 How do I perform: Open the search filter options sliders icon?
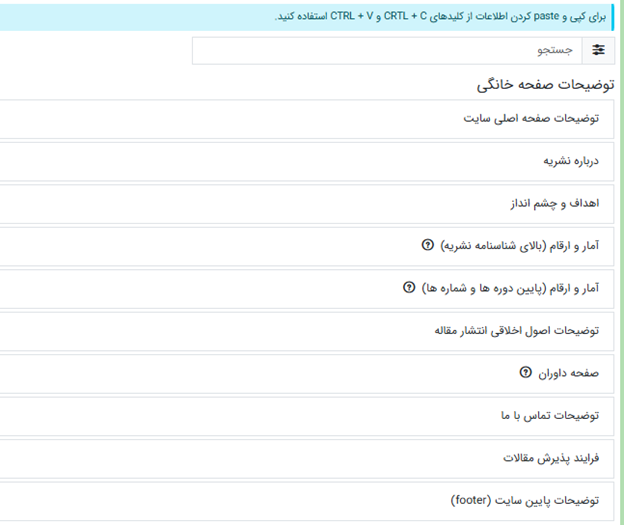[599, 50]
